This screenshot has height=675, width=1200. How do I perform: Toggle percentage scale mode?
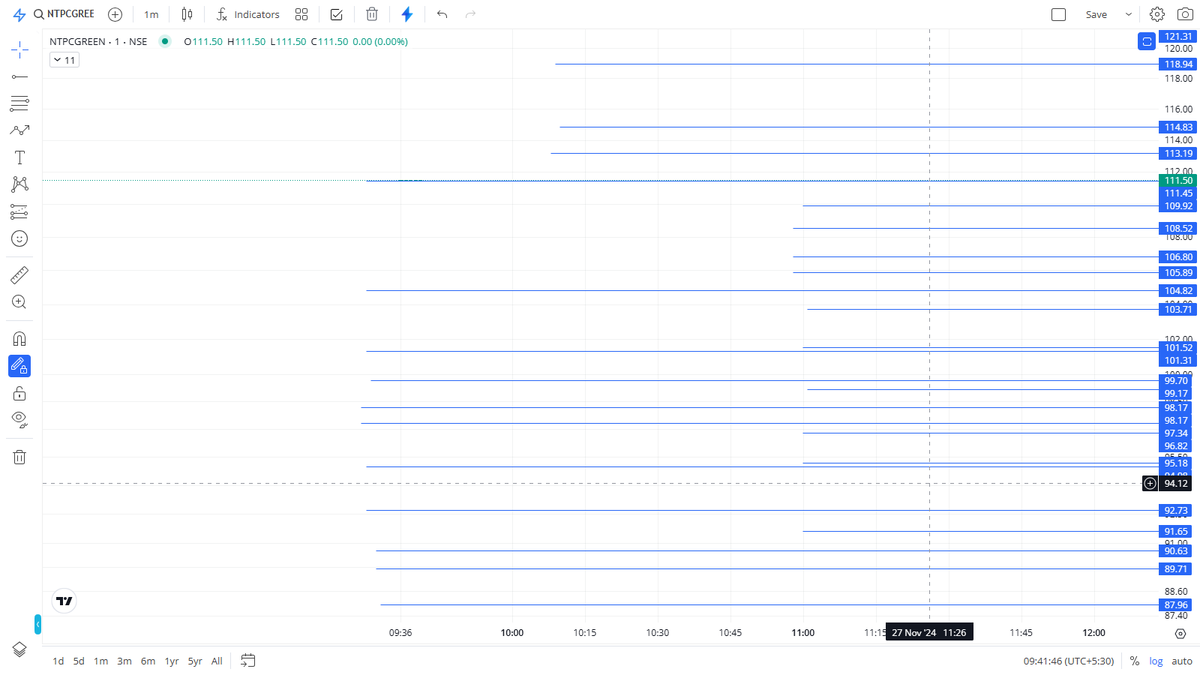(1134, 661)
